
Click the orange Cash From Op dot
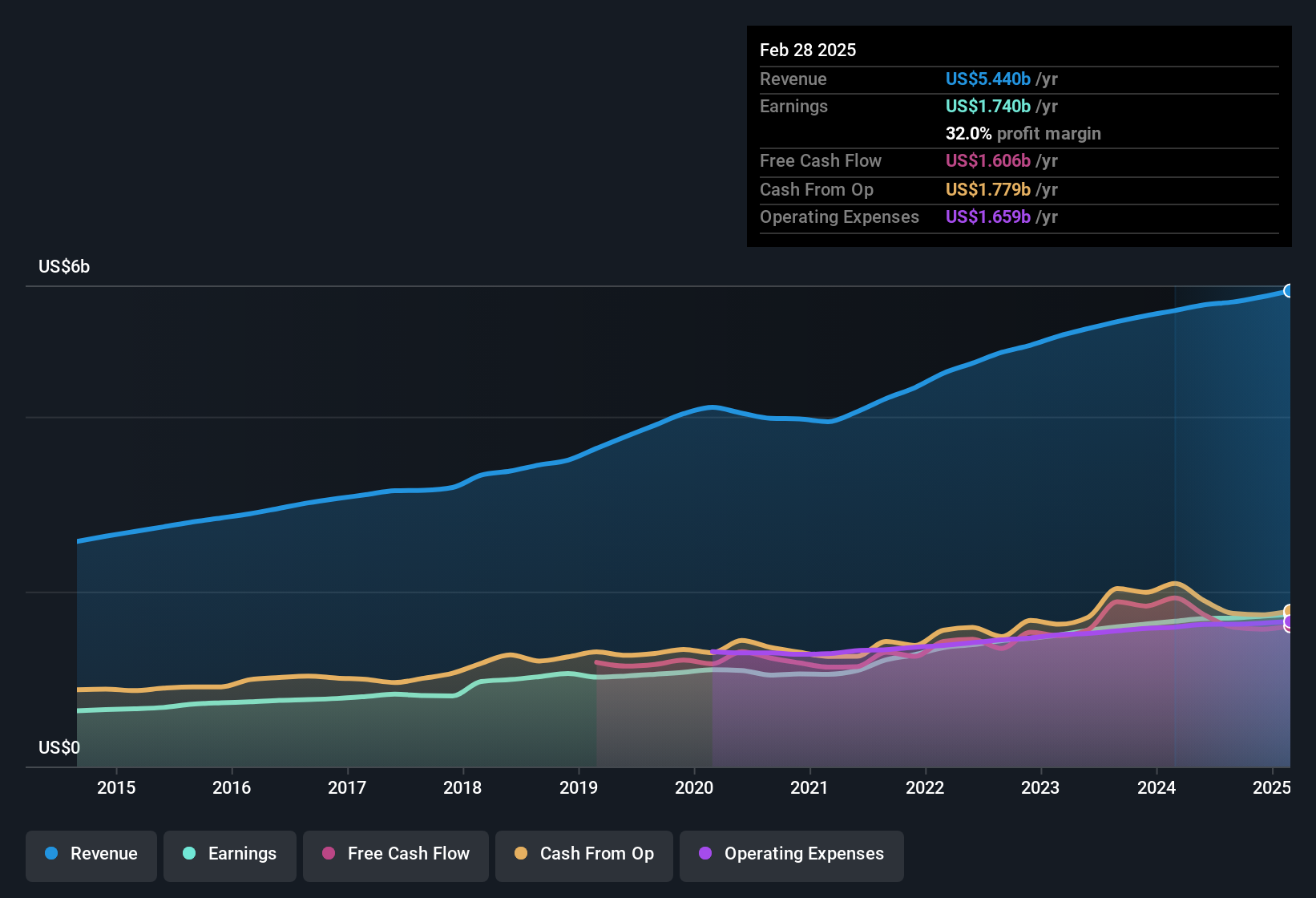pos(521,854)
